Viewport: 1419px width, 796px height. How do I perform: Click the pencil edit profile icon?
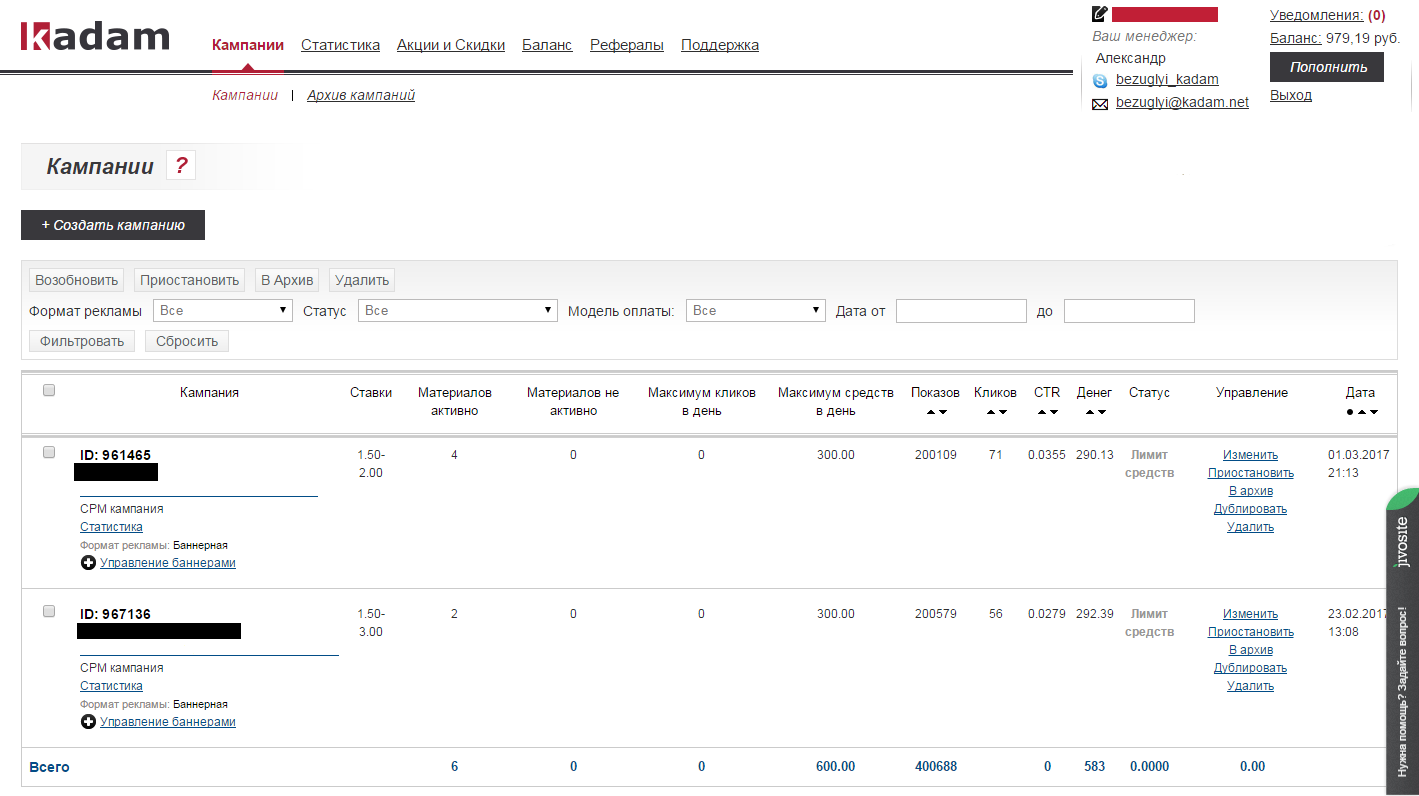pos(1100,14)
